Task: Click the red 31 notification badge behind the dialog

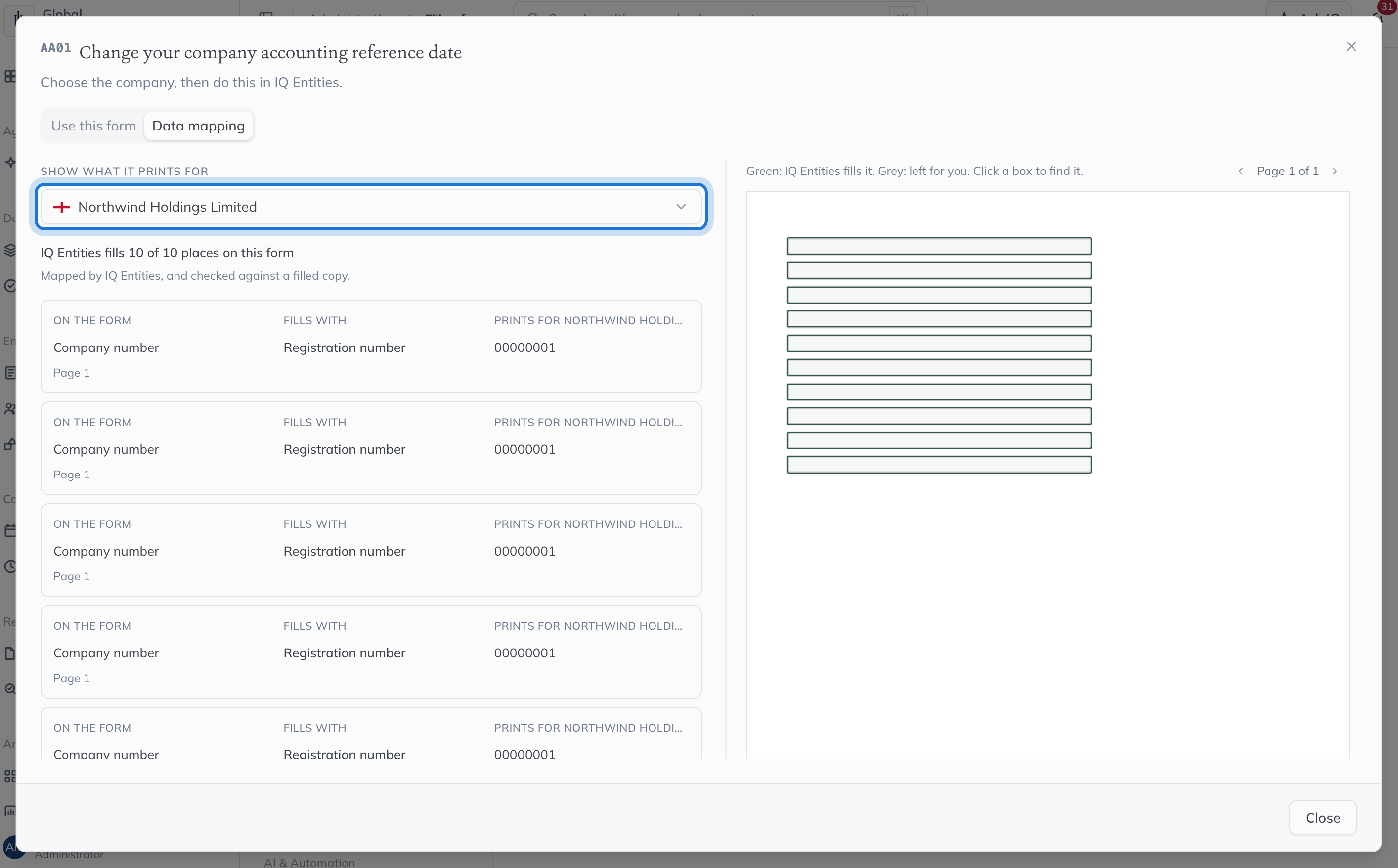Action: pyautogui.click(x=1388, y=6)
